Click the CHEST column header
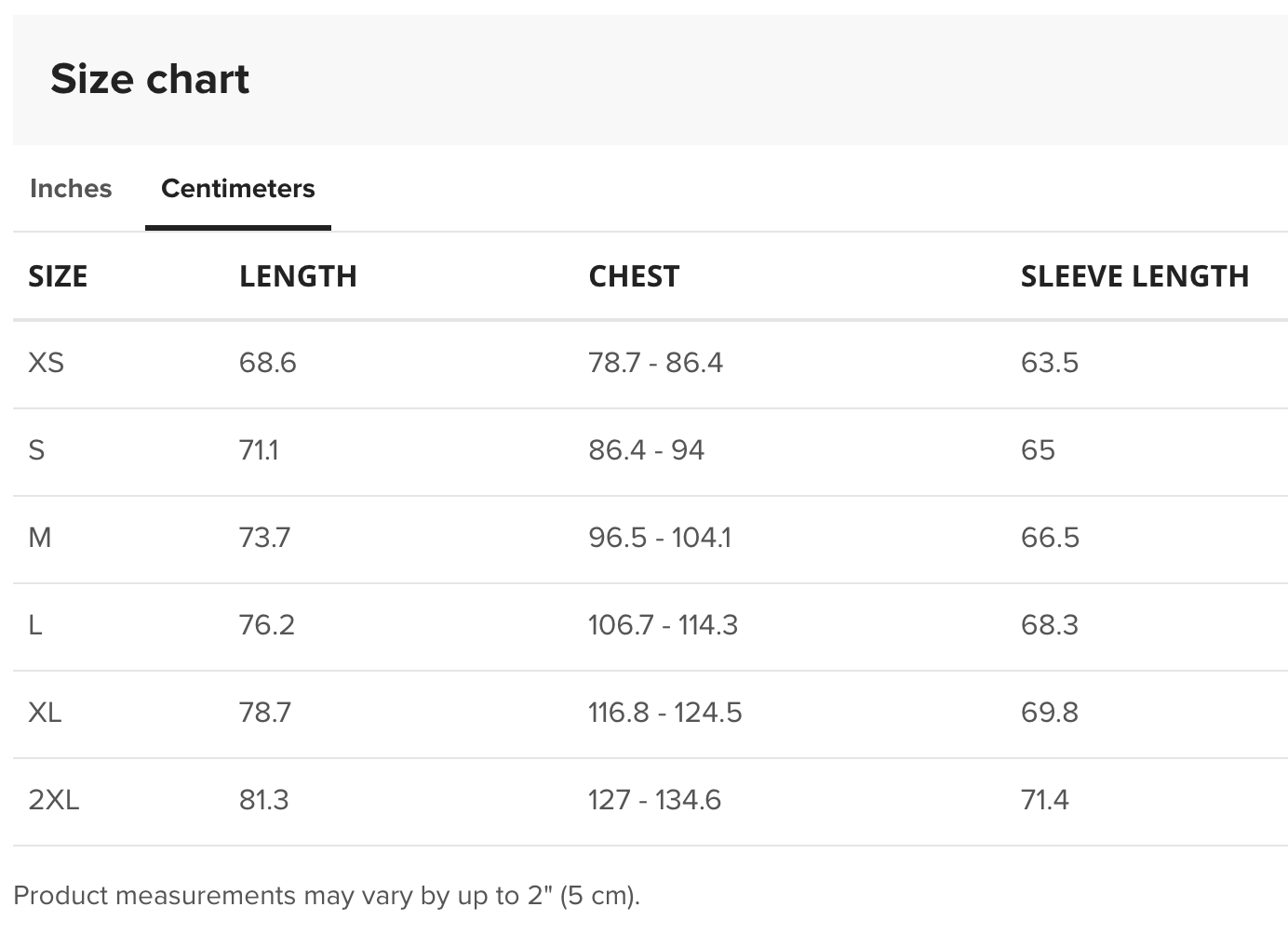Screen dimensions: 1288x947 pos(634,276)
